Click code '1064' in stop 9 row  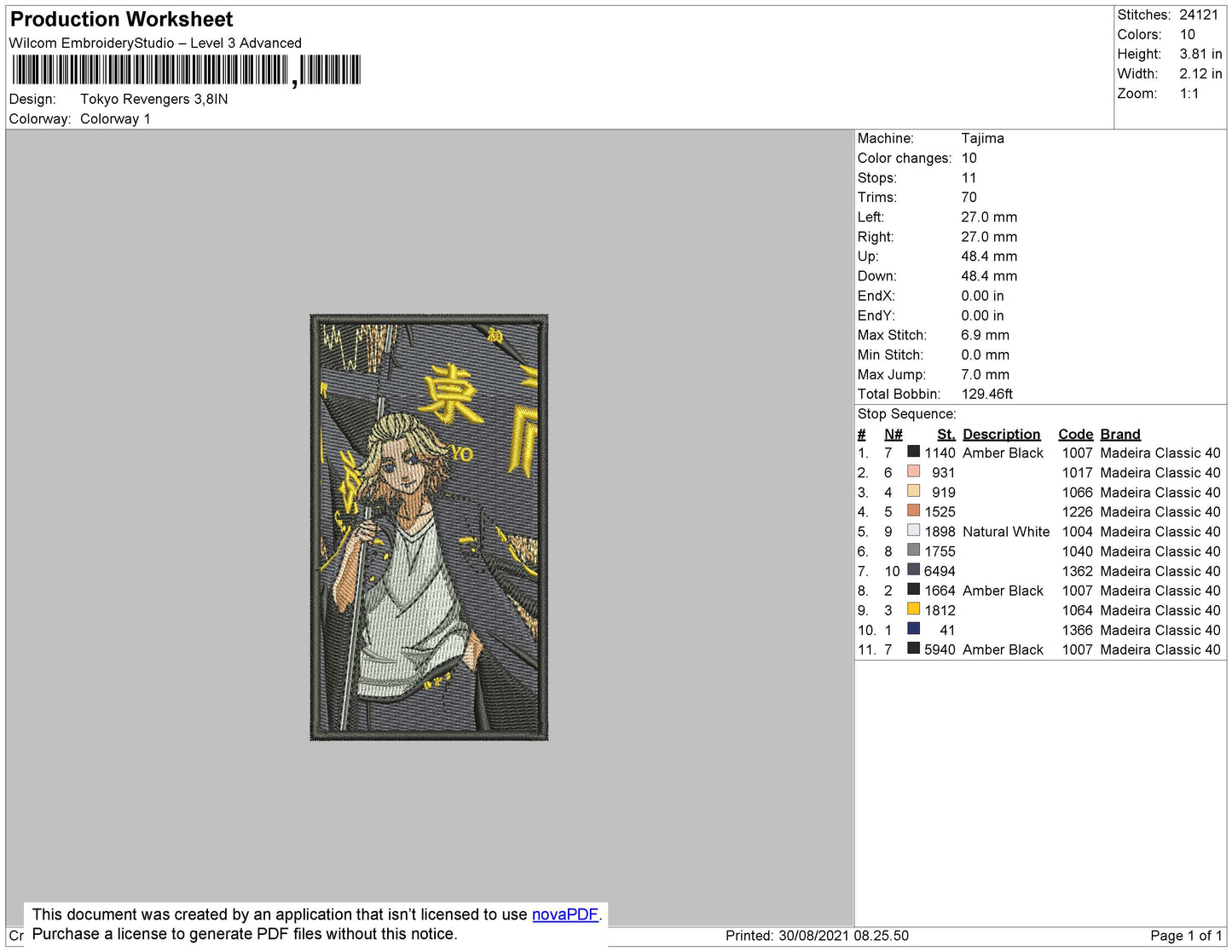coord(1078,611)
